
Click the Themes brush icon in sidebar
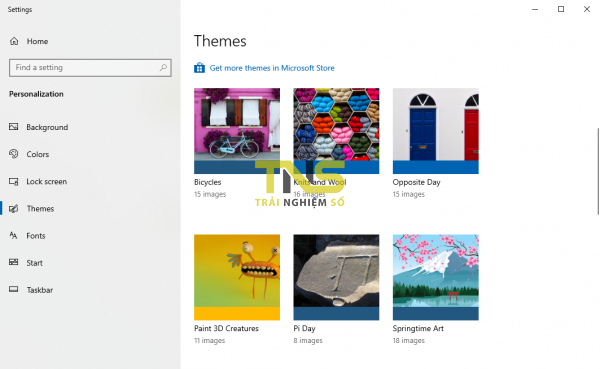14,209
